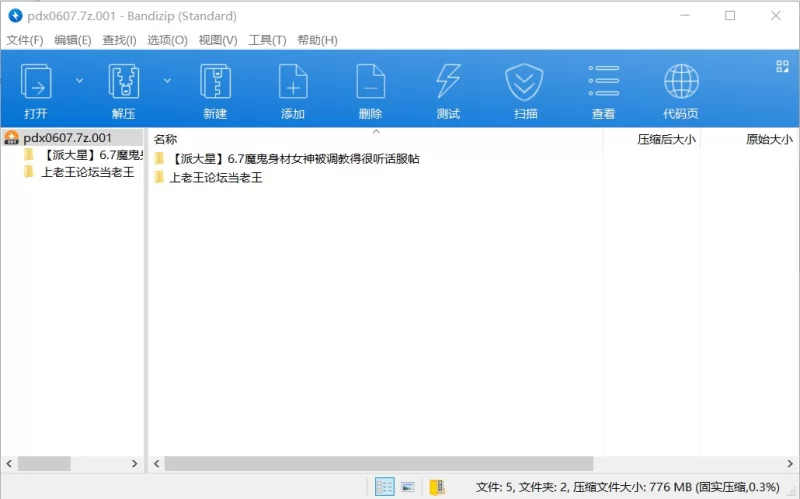This screenshot has width=800, height=499.
Task: Minimize the Bandizip window
Action: [x=685, y=16]
